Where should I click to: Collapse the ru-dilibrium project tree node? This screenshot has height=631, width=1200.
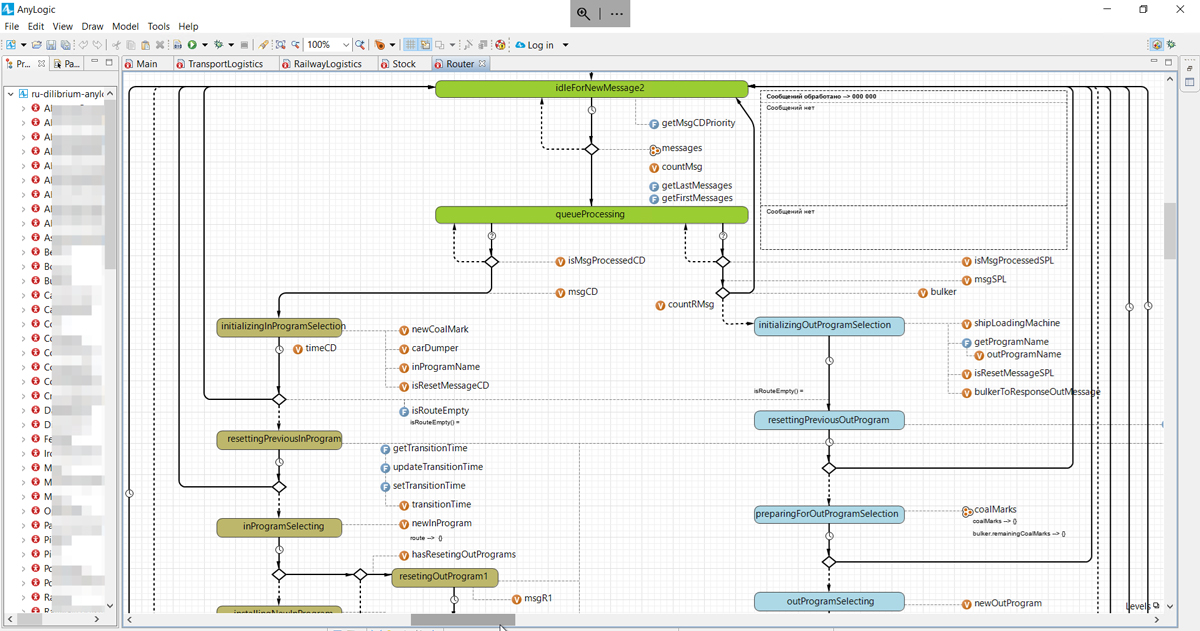(x=11, y=94)
